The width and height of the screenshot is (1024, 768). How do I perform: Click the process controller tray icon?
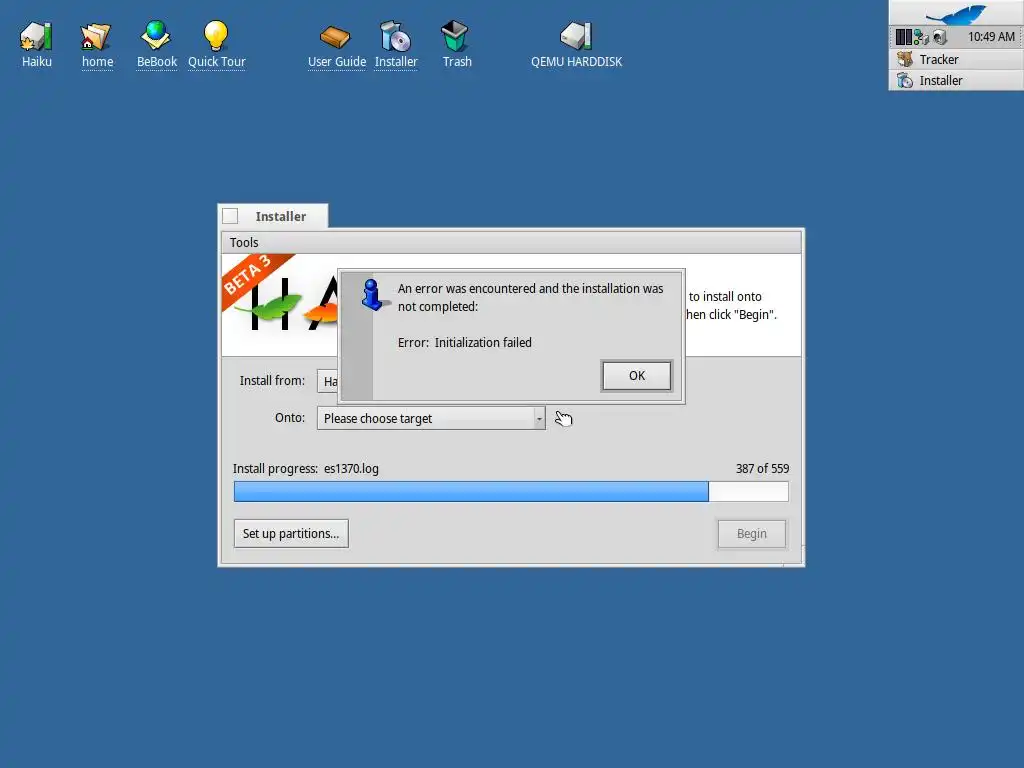pos(904,37)
